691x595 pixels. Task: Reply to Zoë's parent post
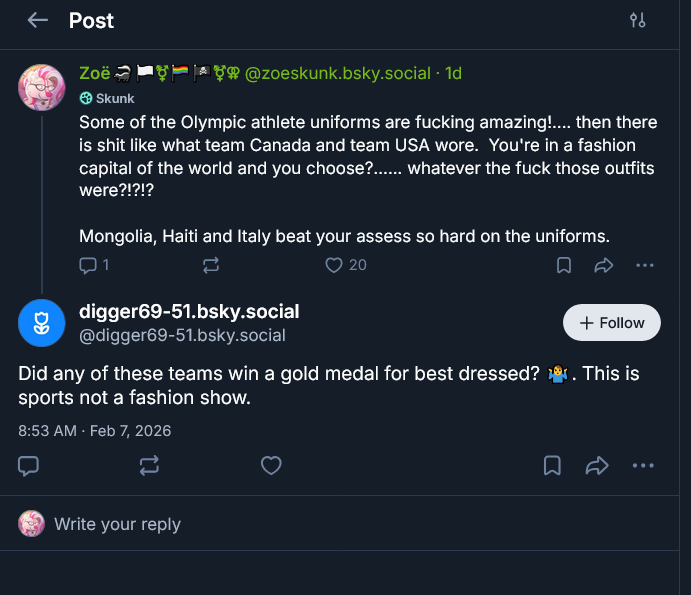(88, 265)
